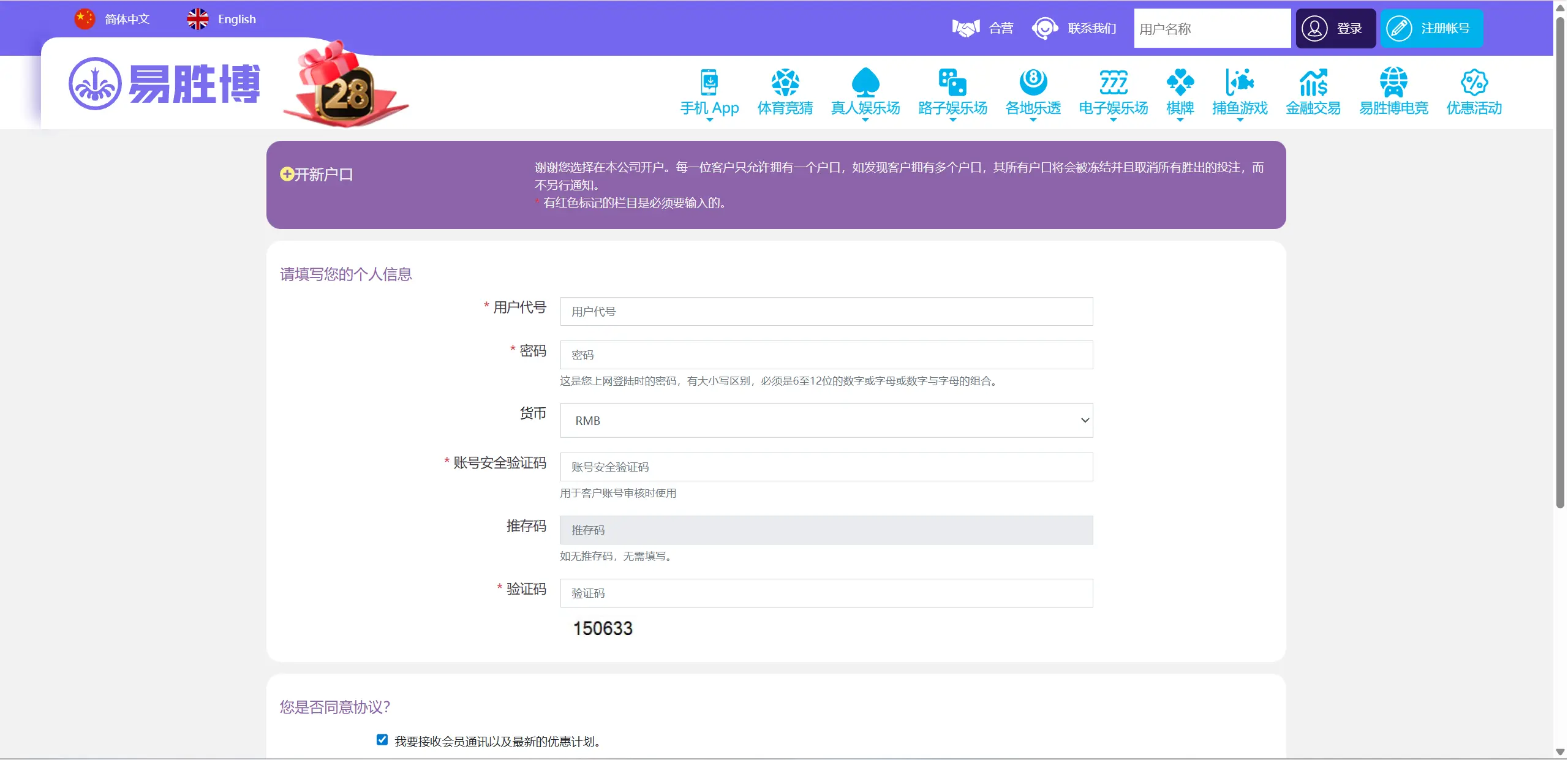Open the 货币 currency dropdown showing RMB
The image size is (1568, 760).
click(826, 420)
